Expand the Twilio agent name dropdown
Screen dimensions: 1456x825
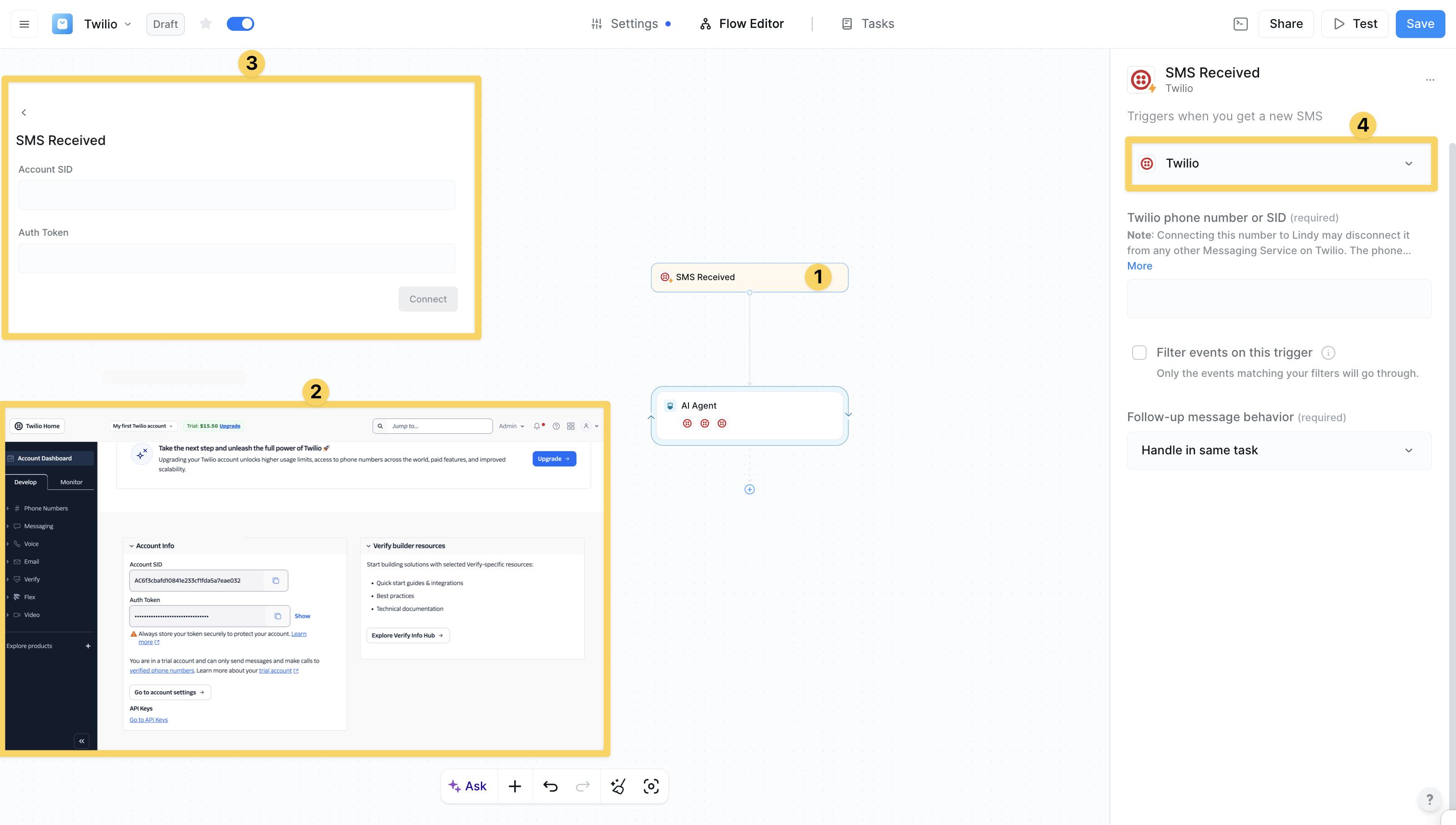click(128, 24)
